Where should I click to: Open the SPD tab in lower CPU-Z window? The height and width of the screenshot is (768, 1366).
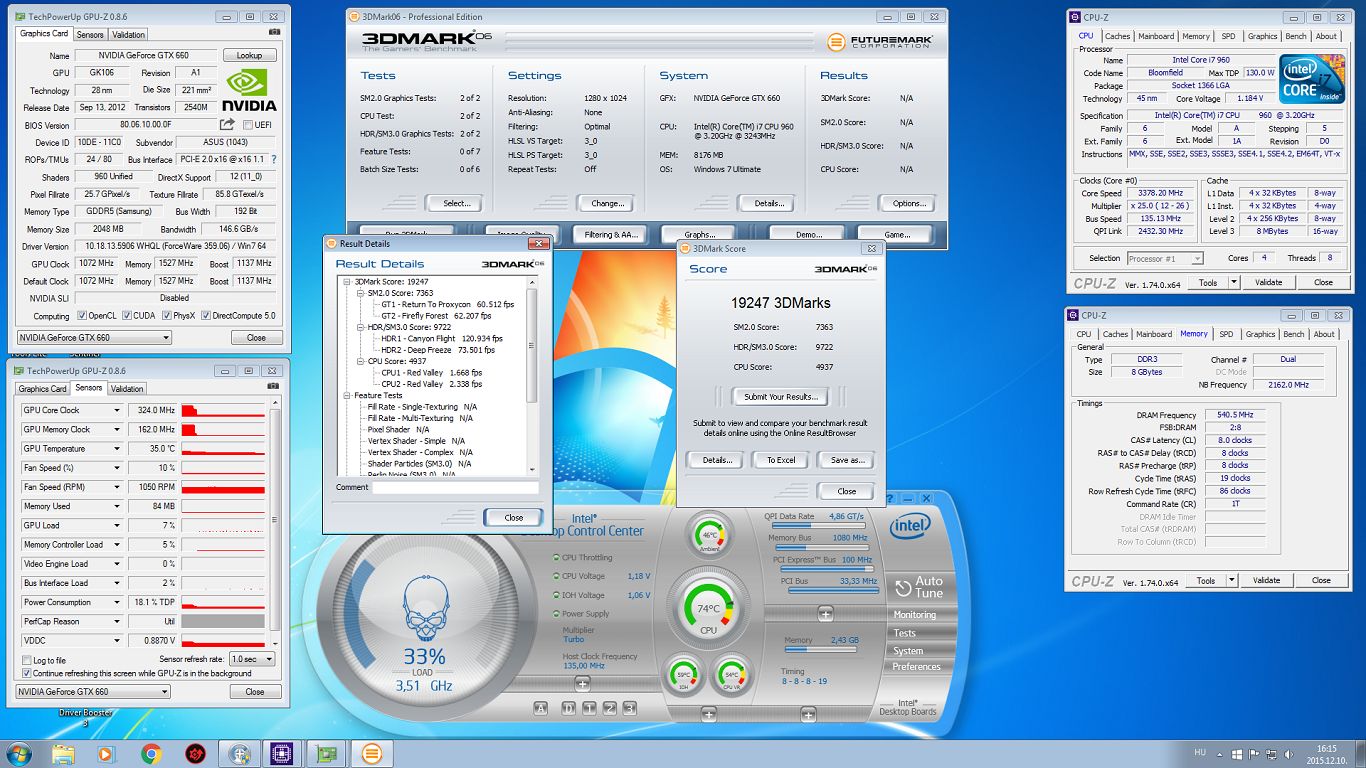1226,334
